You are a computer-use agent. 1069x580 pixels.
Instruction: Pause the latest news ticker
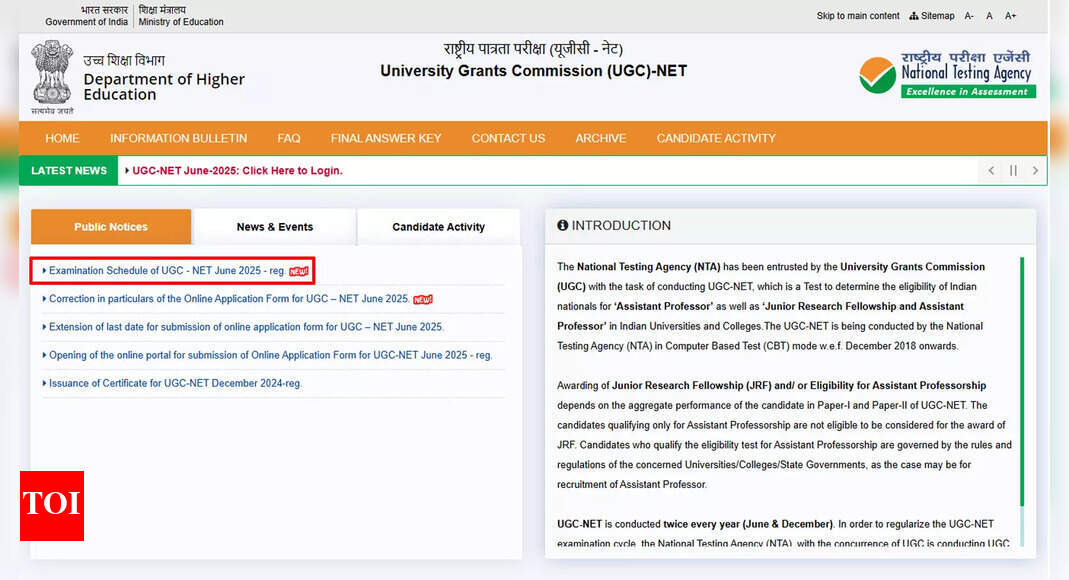1013,171
